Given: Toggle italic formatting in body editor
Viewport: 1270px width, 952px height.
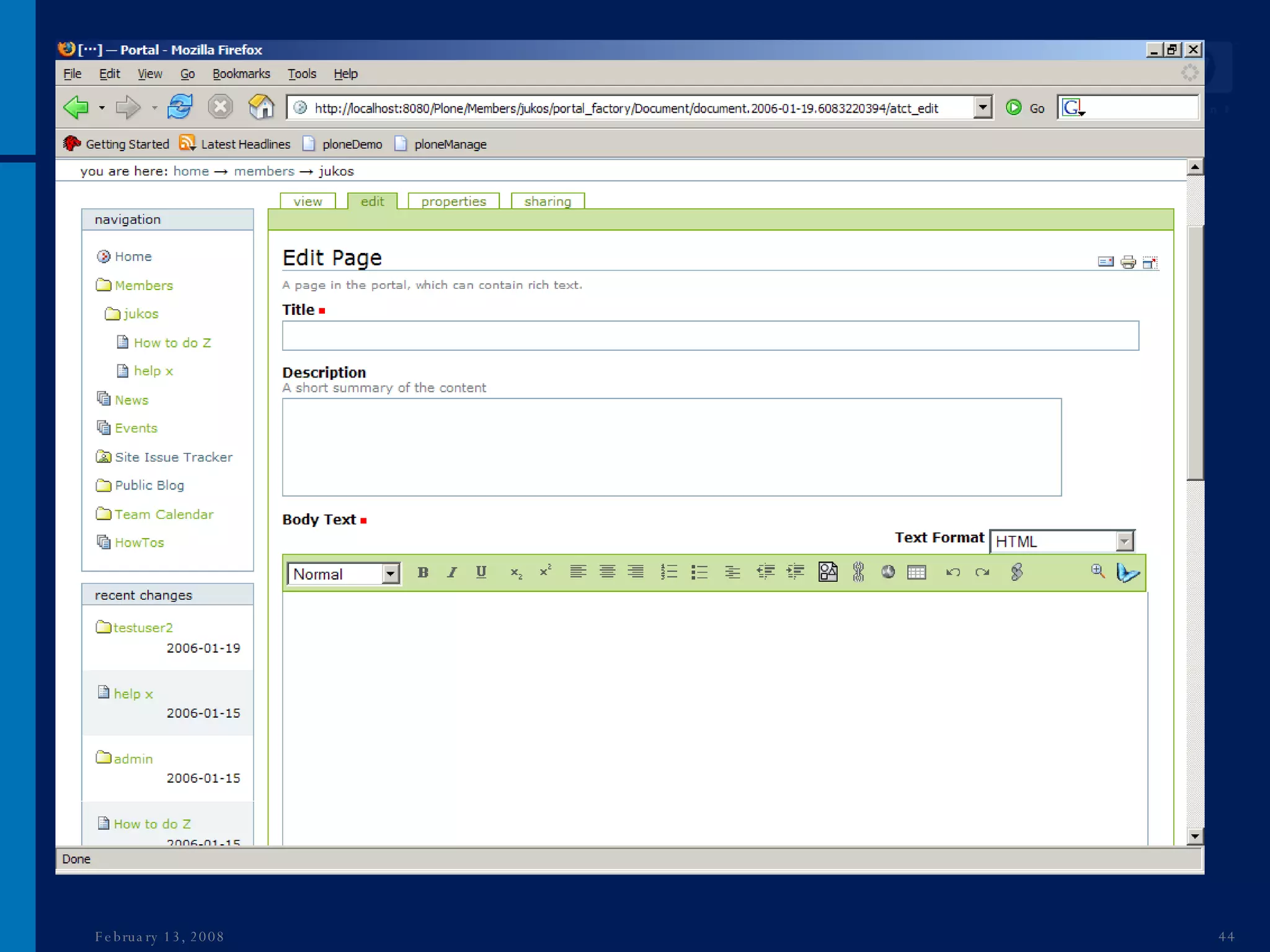Looking at the screenshot, I should 452,572.
